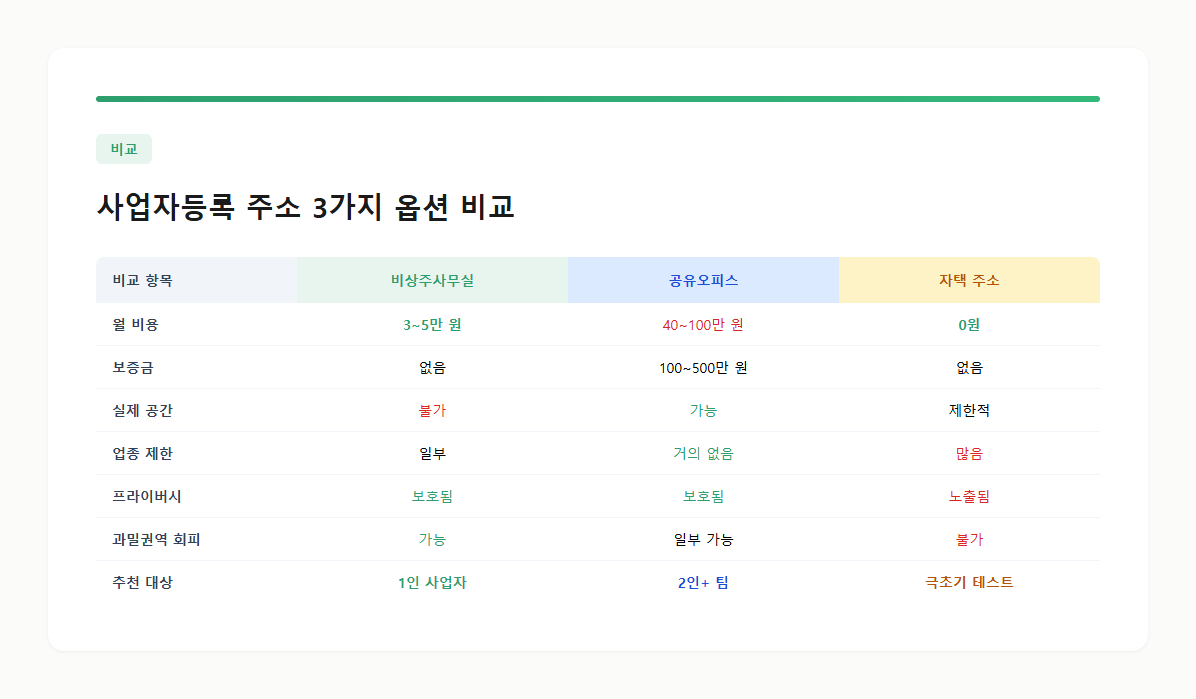Click the 40~100만 원 cell
This screenshot has height=699, width=1196.
pos(703,324)
